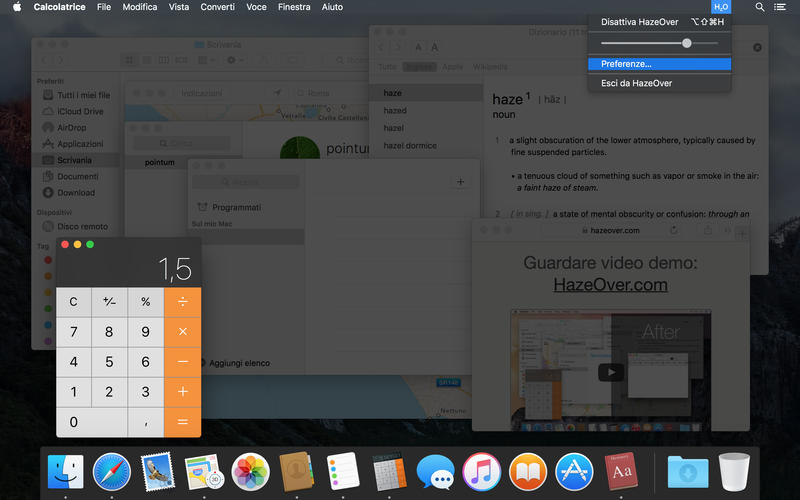Select 'haze' entry in Dictionary list

click(426, 93)
